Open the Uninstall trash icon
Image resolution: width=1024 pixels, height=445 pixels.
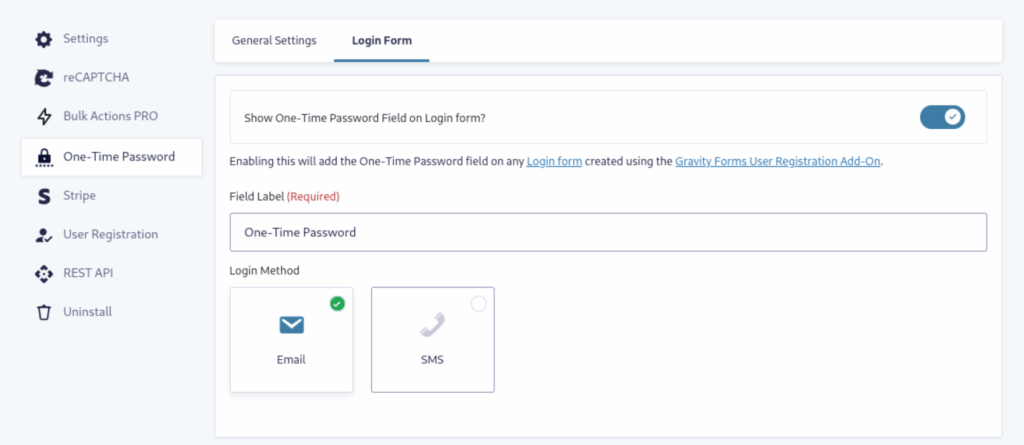tap(43, 312)
